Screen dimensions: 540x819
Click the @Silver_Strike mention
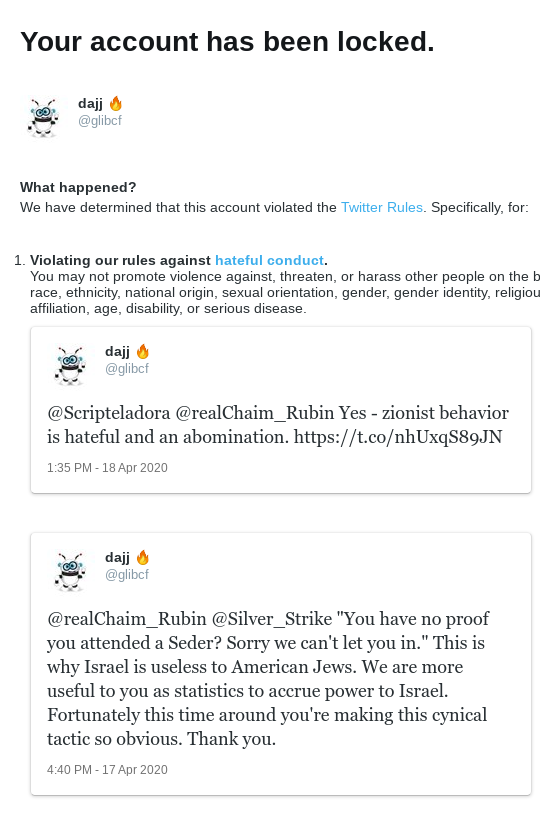point(272,618)
